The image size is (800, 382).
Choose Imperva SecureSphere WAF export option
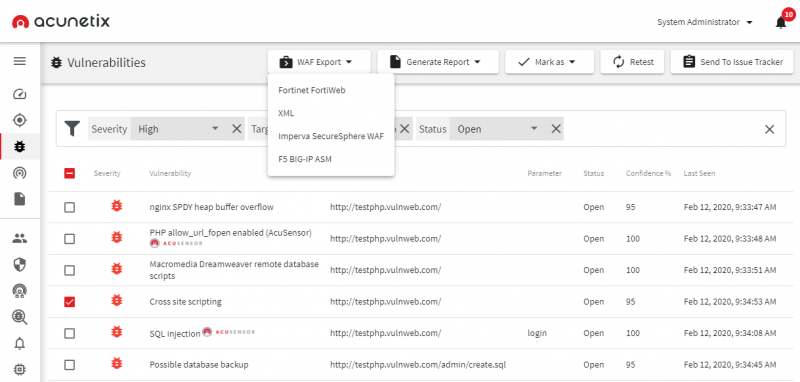pyautogui.click(x=331, y=136)
